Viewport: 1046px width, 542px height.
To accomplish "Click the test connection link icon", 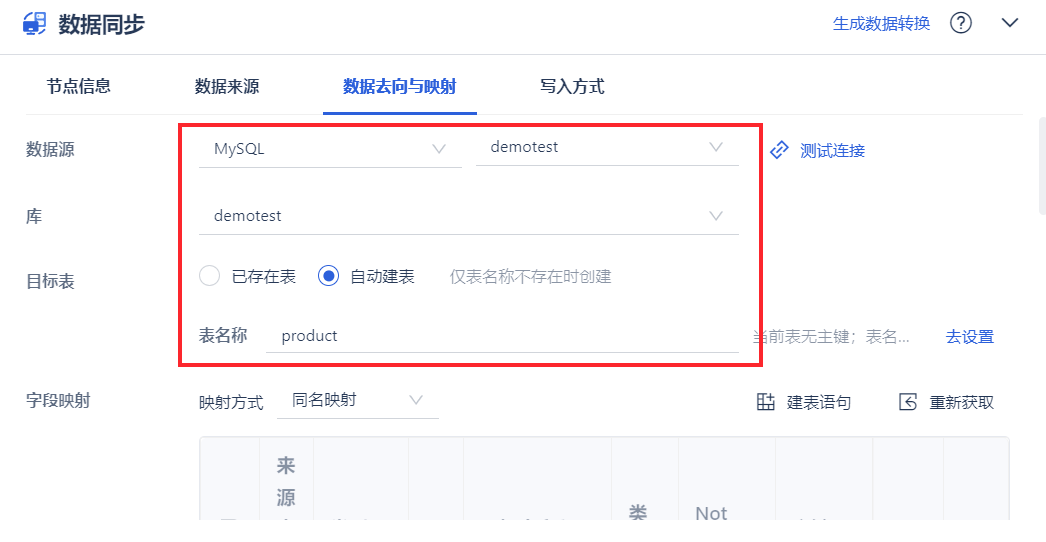I will 780,150.
